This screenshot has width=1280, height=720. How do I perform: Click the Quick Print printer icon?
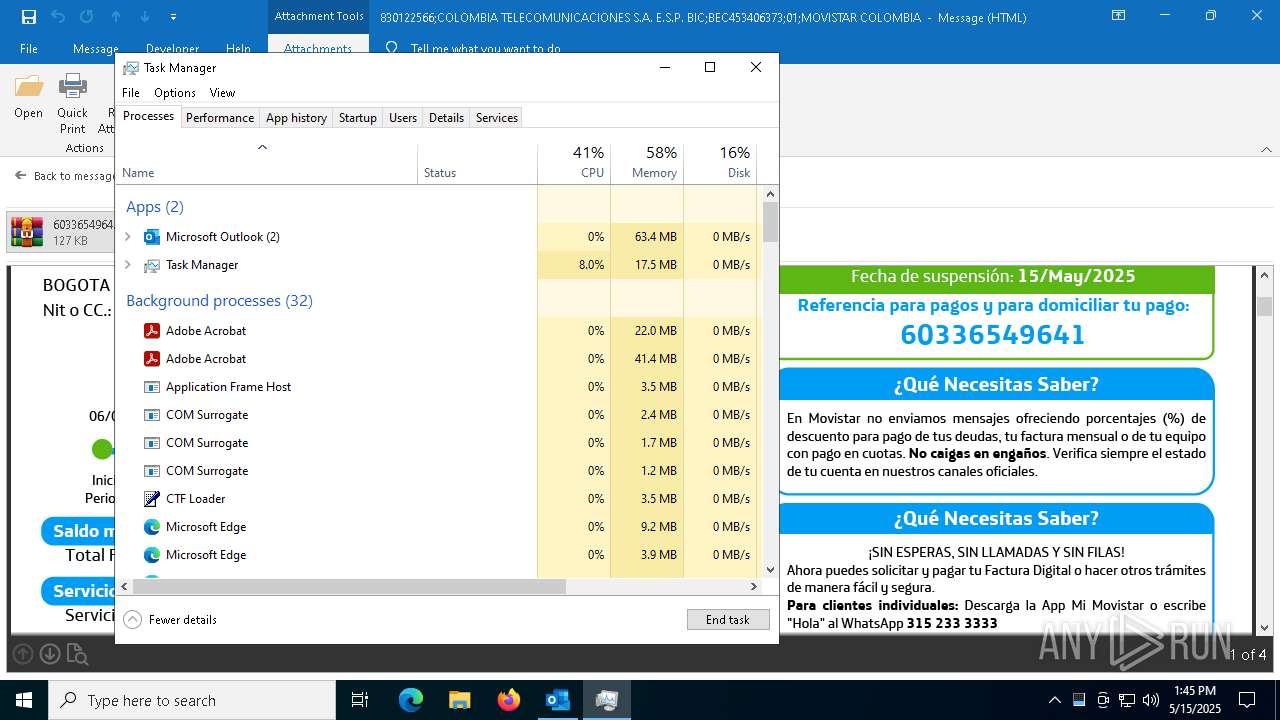click(73, 86)
